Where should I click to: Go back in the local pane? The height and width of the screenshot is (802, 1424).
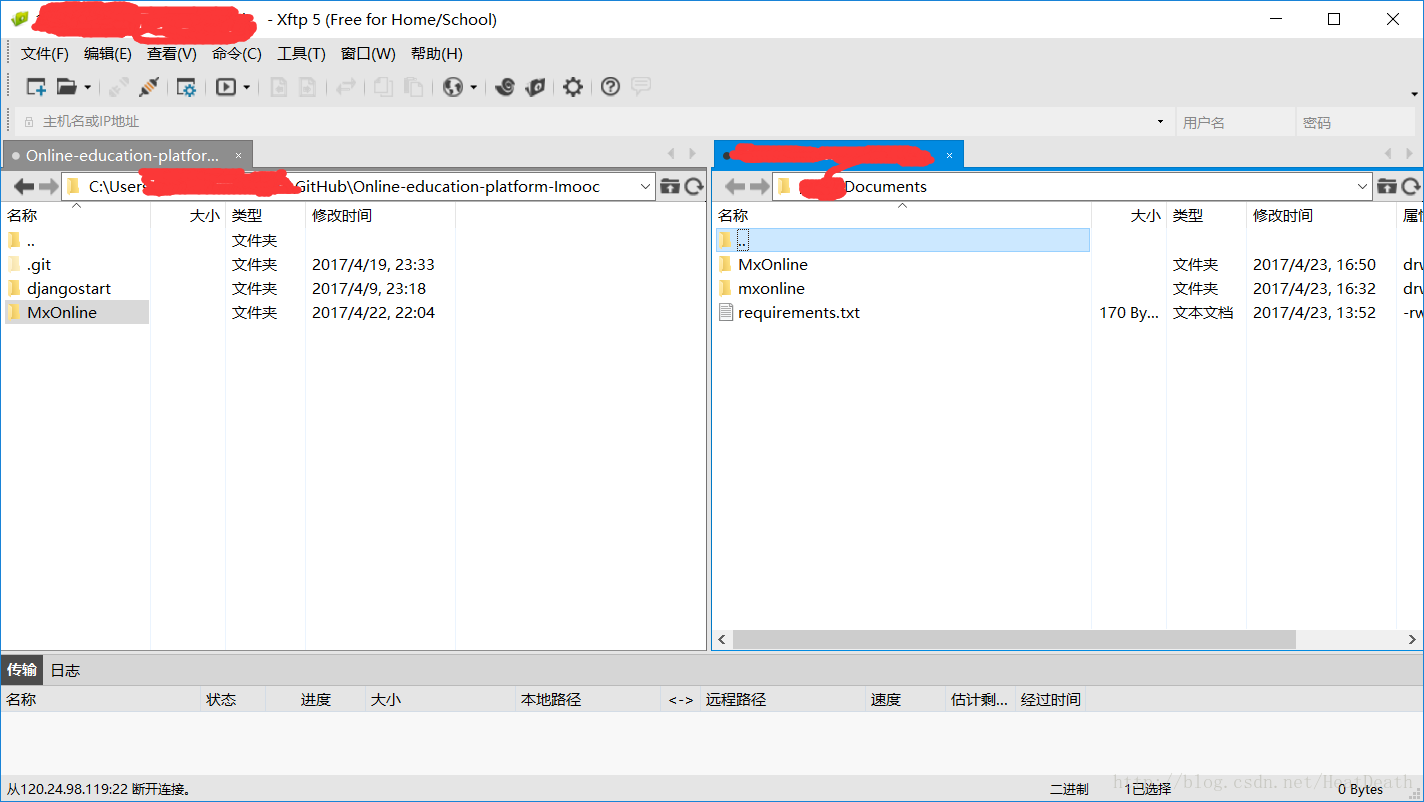pos(24,187)
